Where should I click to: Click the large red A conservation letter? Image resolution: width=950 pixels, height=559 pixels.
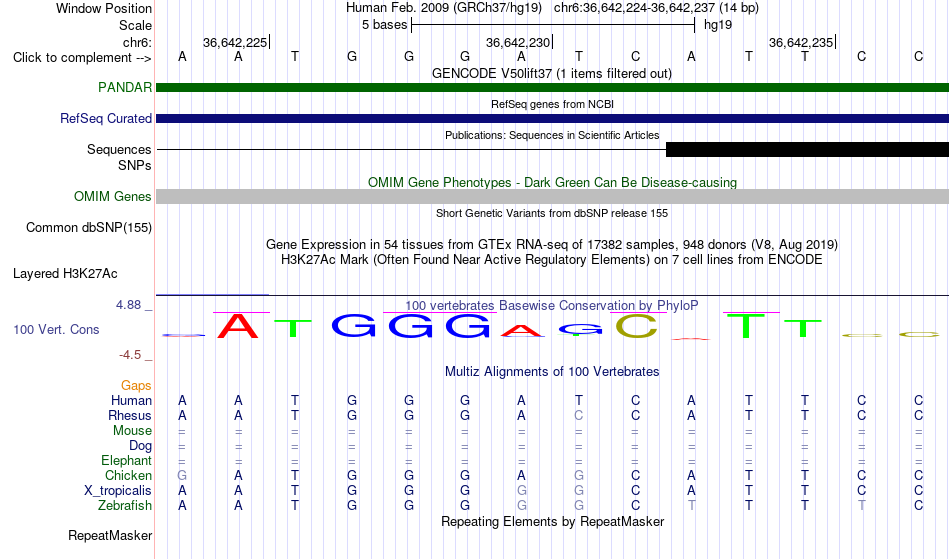point(238,326)
